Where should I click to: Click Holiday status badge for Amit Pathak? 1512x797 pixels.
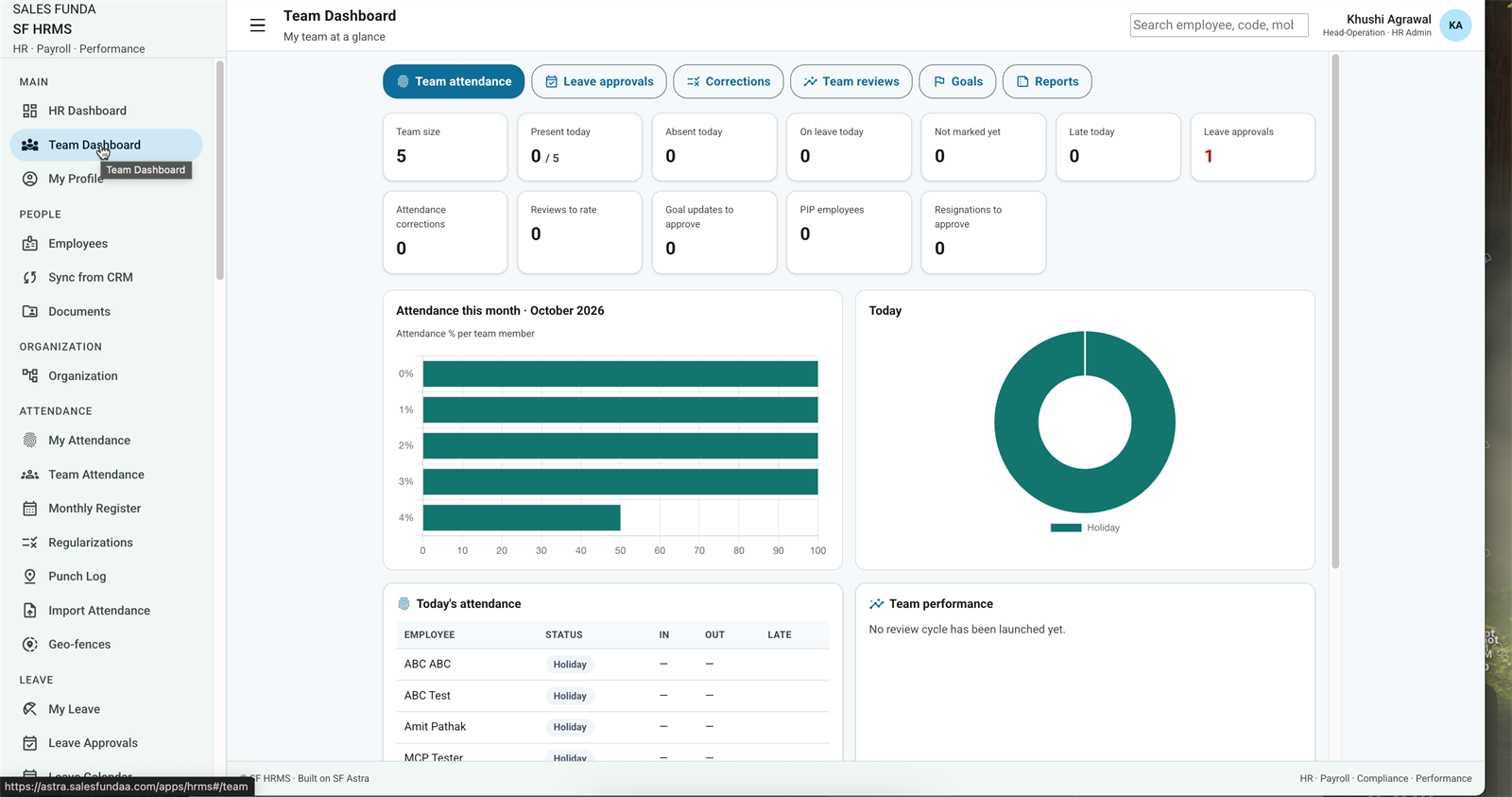570,727
